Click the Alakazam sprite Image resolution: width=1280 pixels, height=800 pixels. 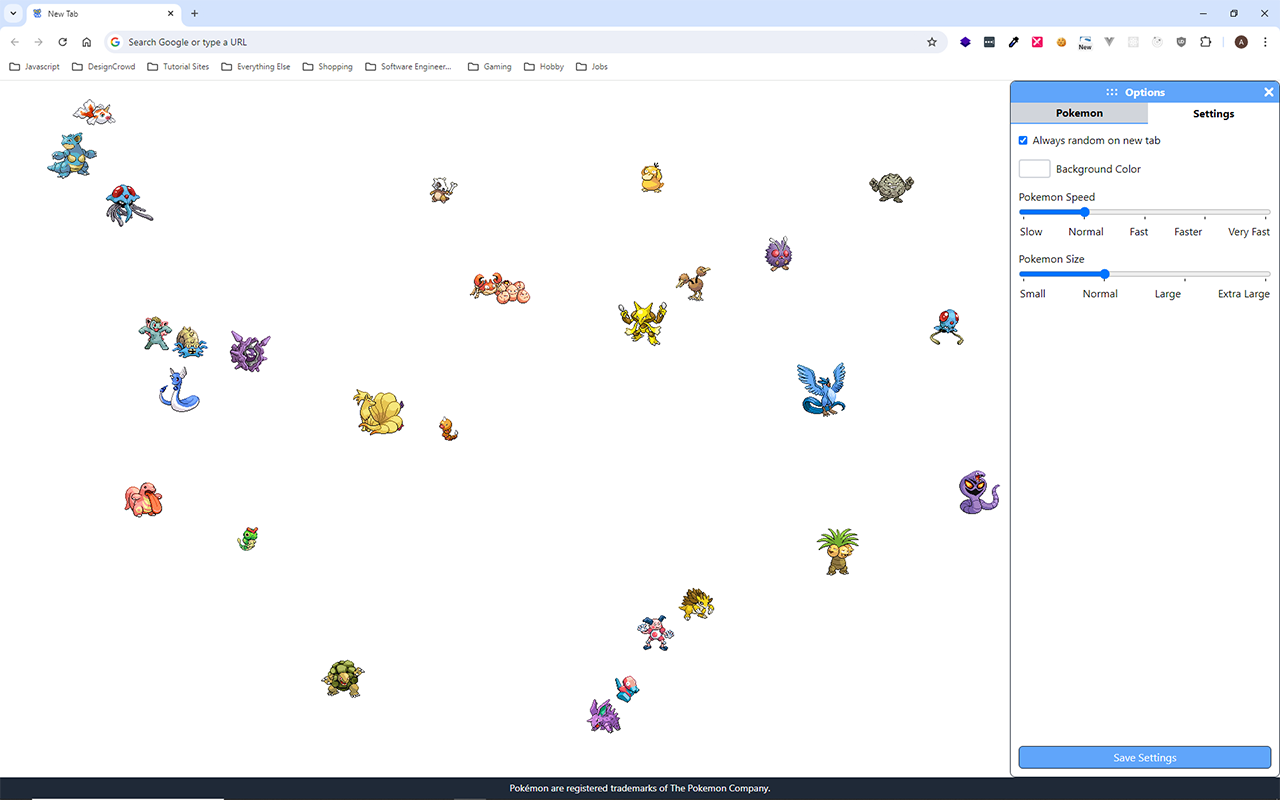(640, 322)
